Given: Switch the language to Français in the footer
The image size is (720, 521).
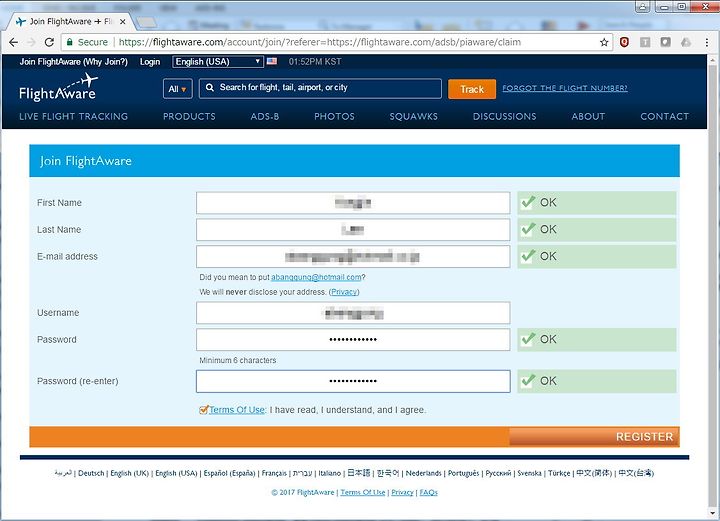Looking at the screenshot, I should [x=274, y=473].
